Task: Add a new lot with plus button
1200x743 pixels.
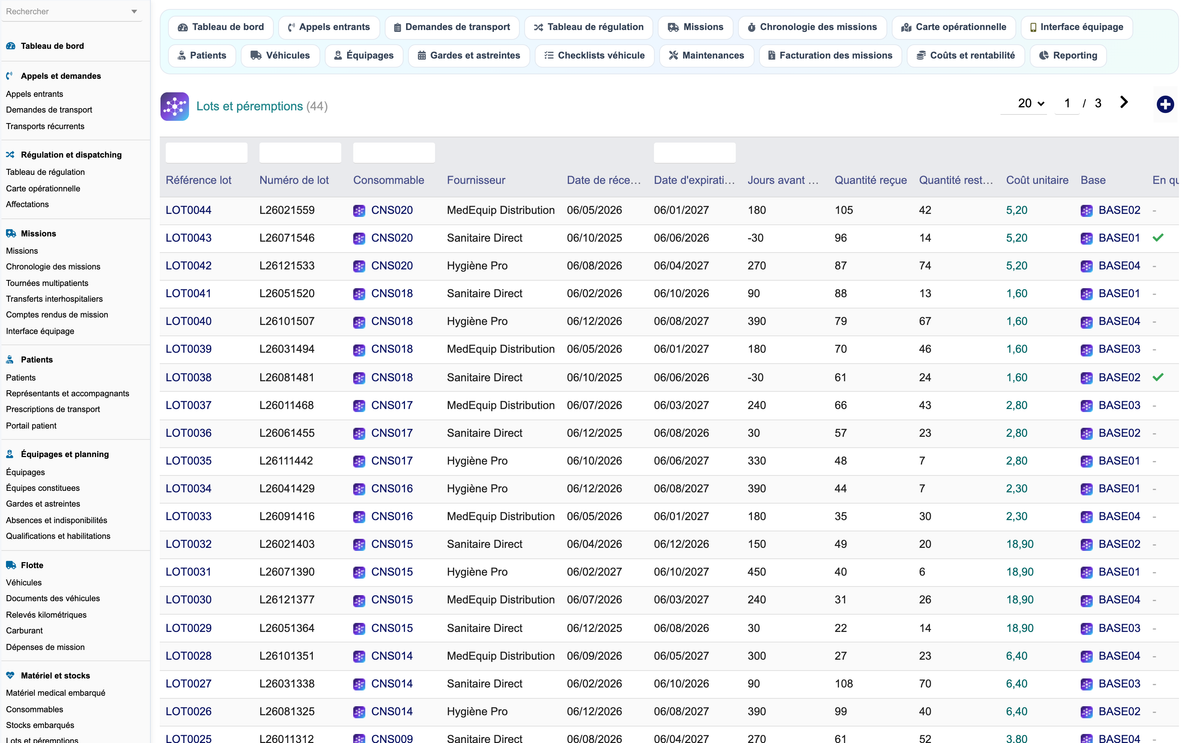Action: point(1165,104)
